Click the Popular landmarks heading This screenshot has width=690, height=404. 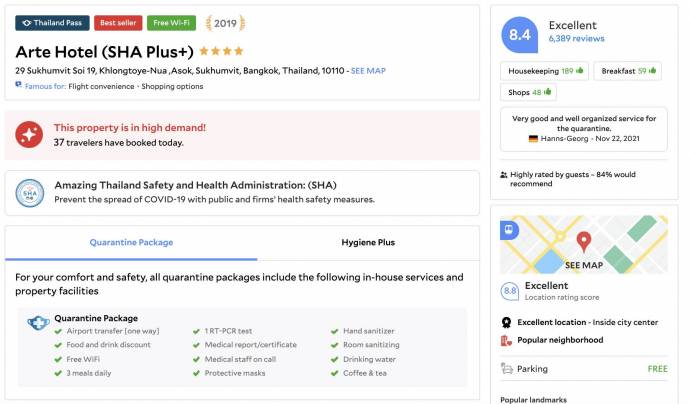pos(533,400)
